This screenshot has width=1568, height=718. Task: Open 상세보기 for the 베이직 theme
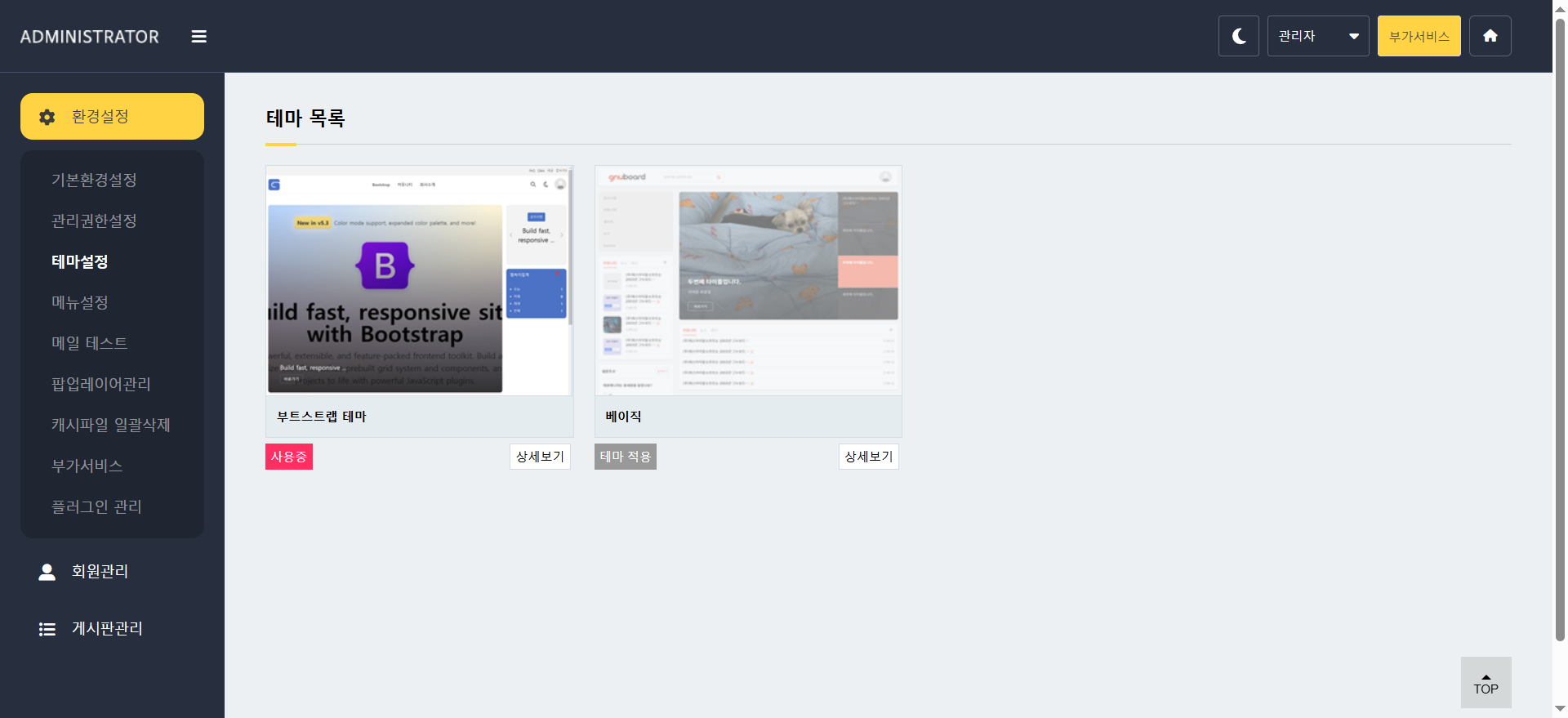(868, 457)
